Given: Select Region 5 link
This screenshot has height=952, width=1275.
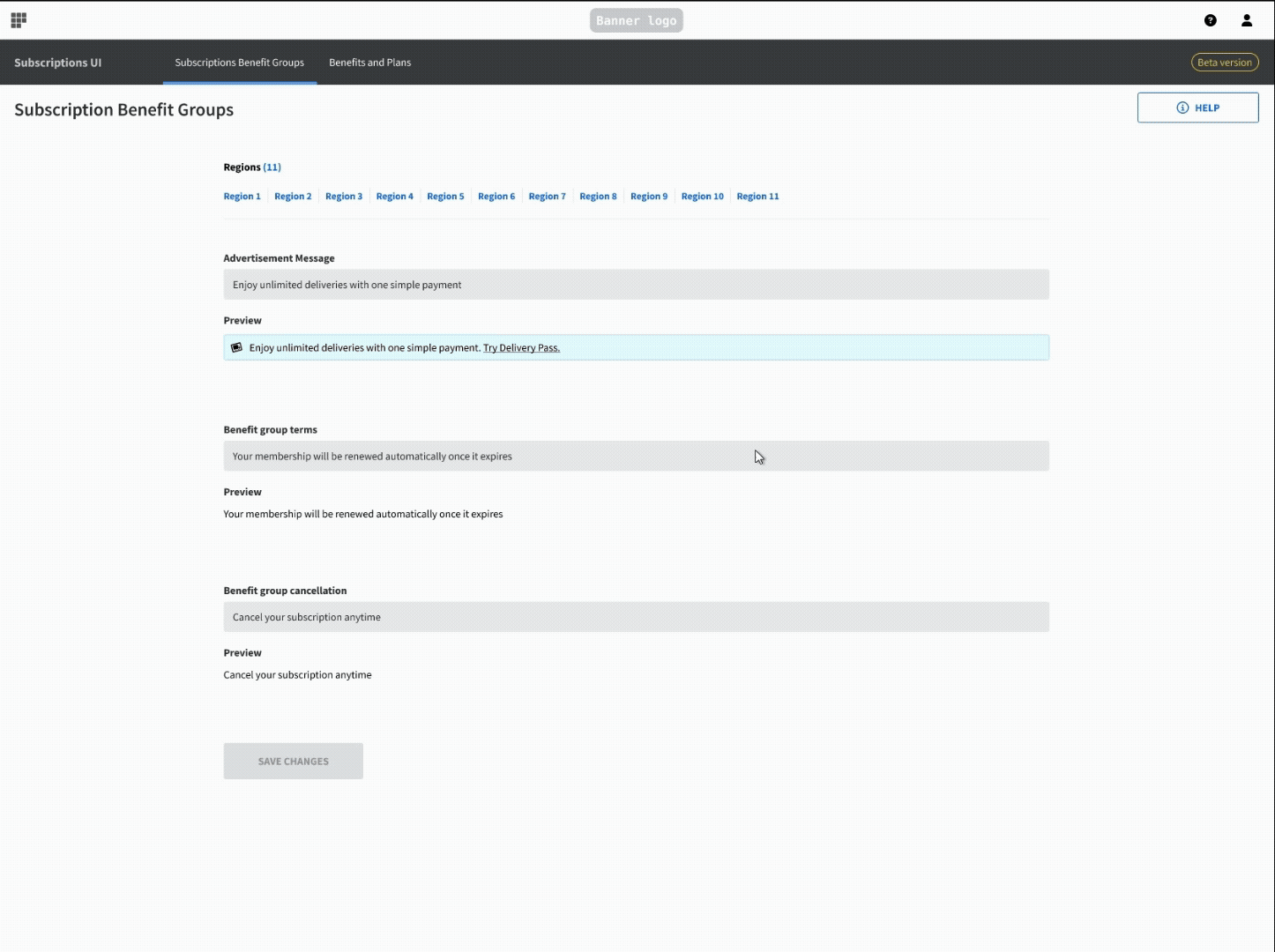Looking at the screenshot, I should (x=445, y=197).
